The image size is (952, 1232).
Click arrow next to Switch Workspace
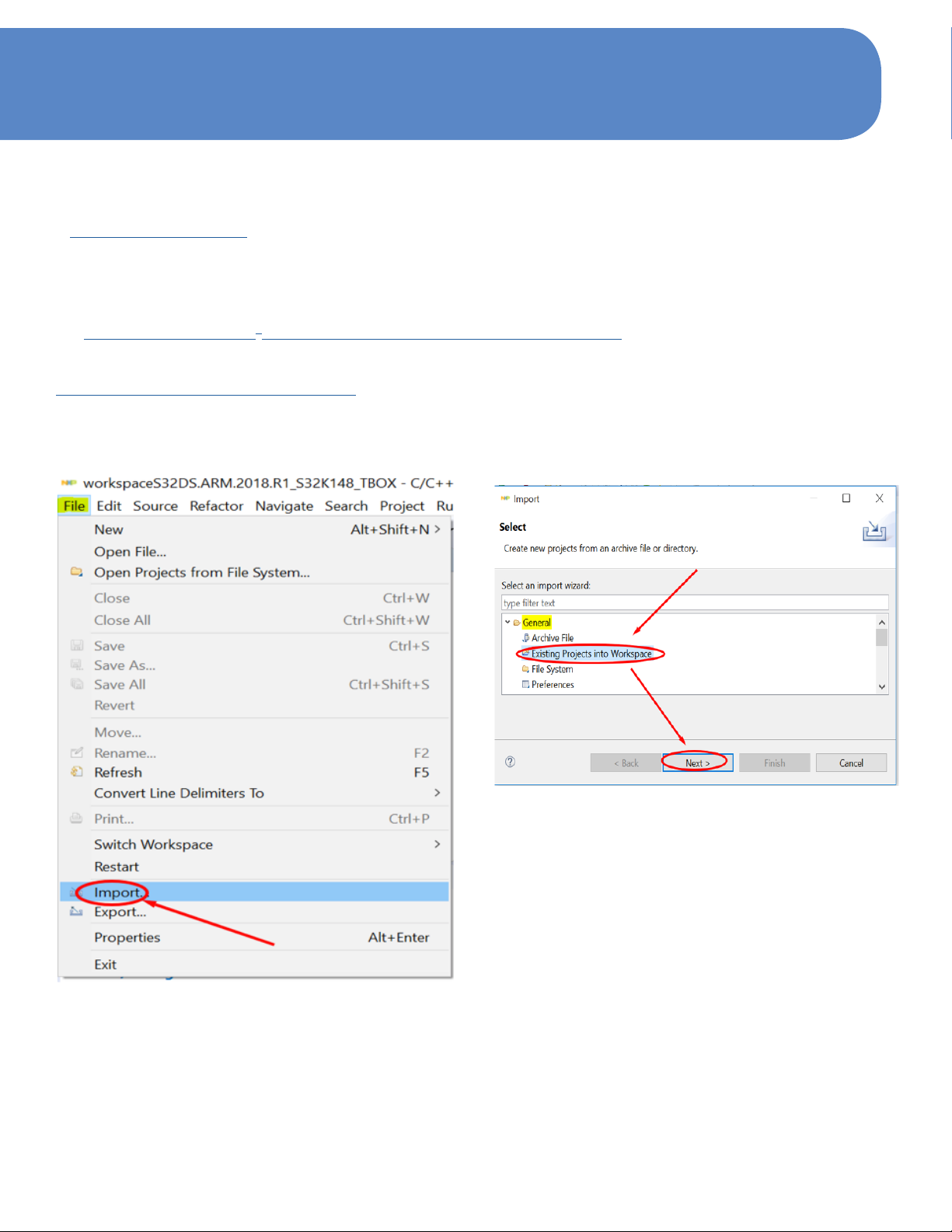tap(438, 843)
